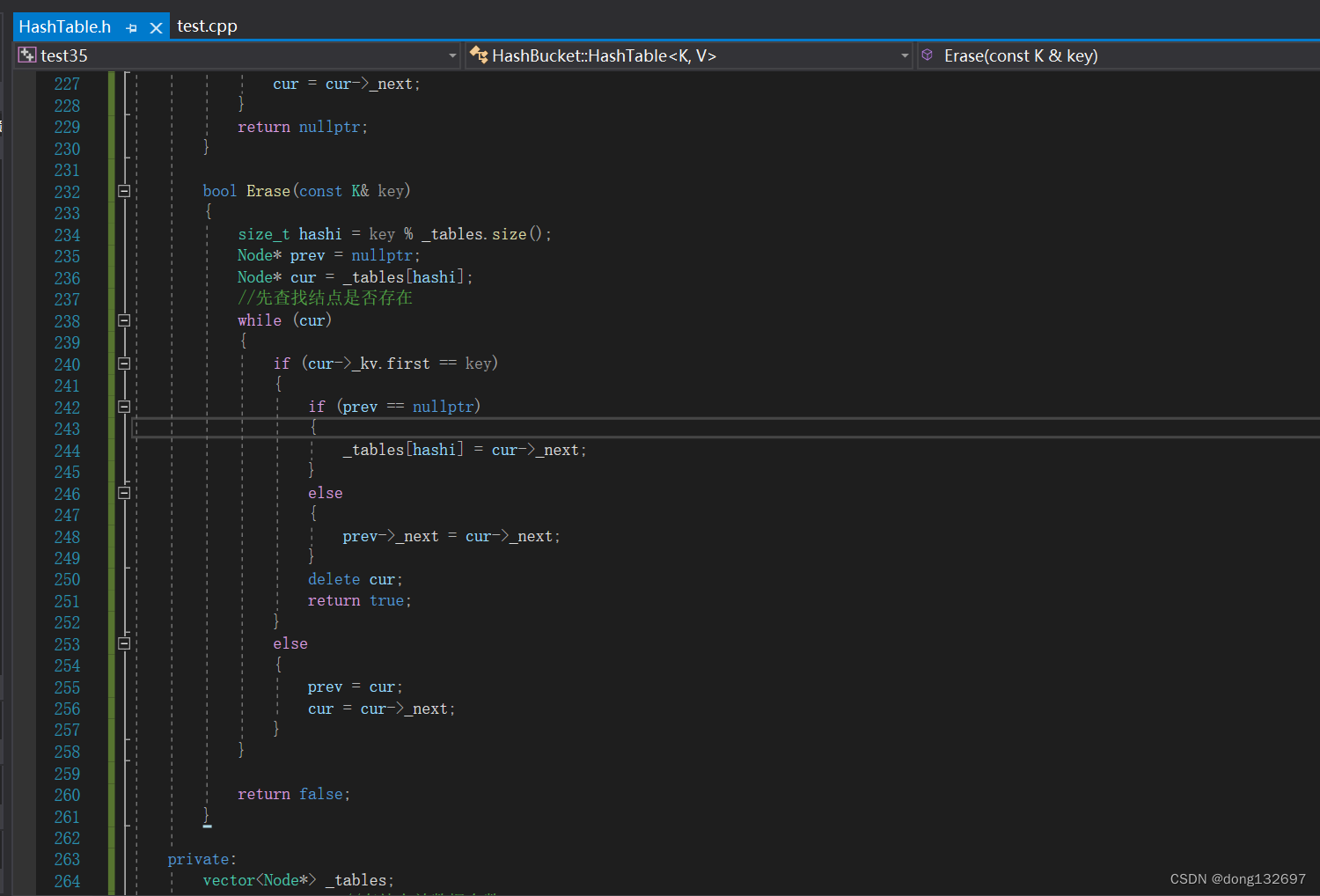The width and height of the screenshot is (1320, 896).
Task: Collapse the Erase function at line 232
Action: (x=124, y=191)
